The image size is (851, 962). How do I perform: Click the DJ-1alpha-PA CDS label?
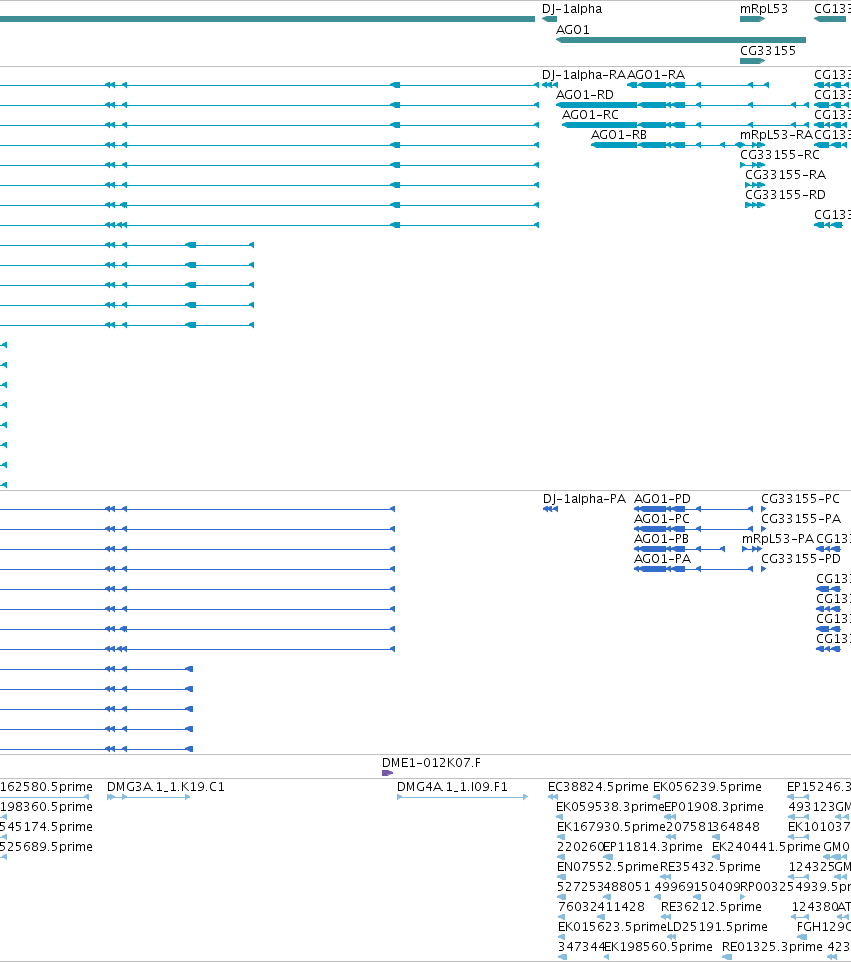(584, 499)
